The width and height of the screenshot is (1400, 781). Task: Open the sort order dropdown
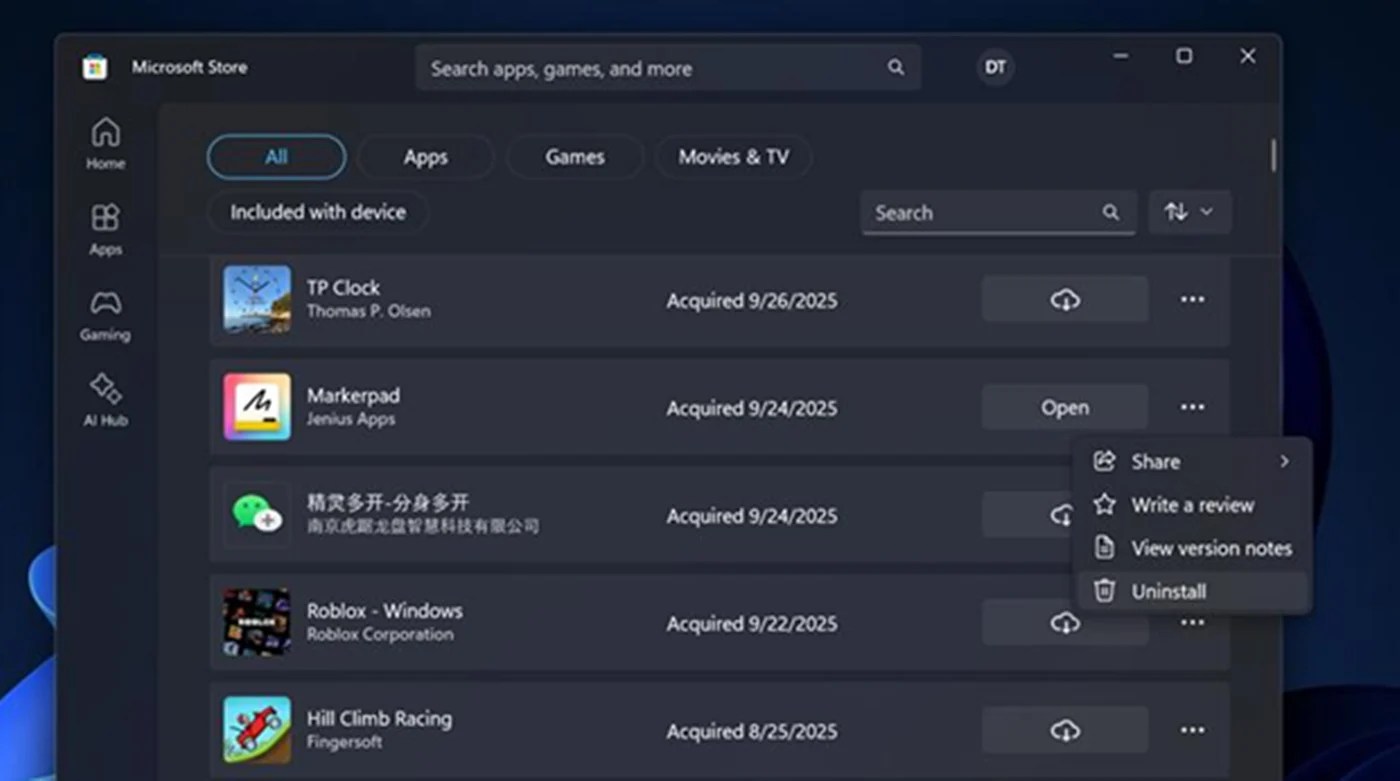click(1190, 212)
